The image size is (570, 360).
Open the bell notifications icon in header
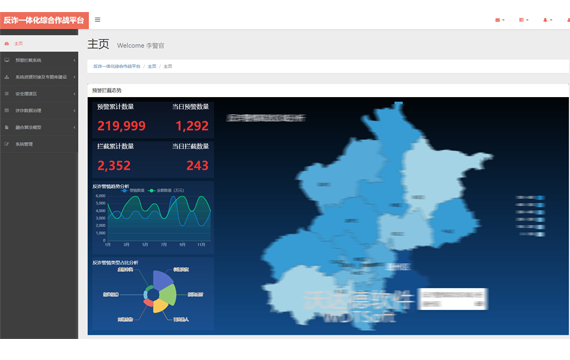coord(545,20)
